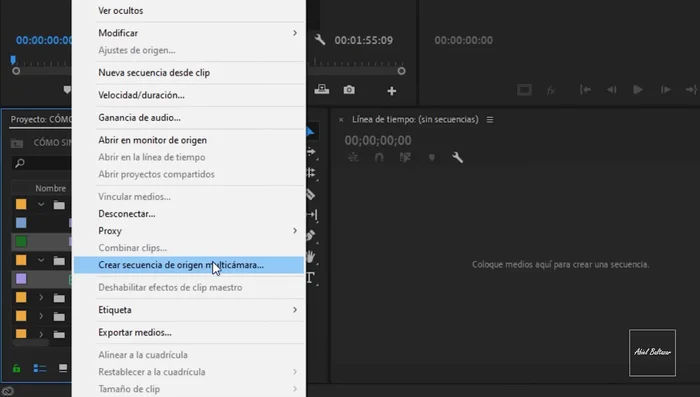The image size is (700, 397).
Task: Add a marker from the Timeline header
Action: [x=432, y=157]
